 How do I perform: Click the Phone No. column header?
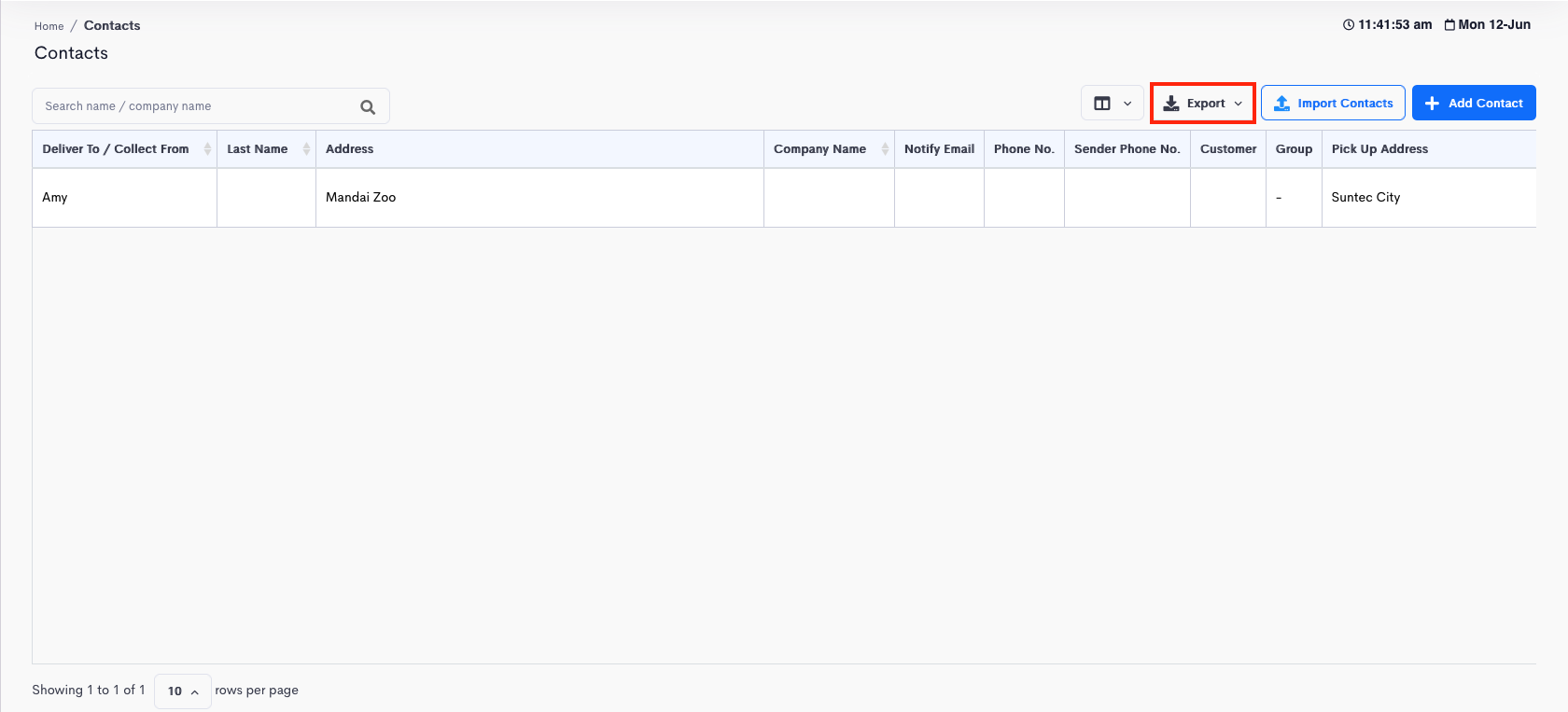pyautogui.click(x=1025, y=149)
